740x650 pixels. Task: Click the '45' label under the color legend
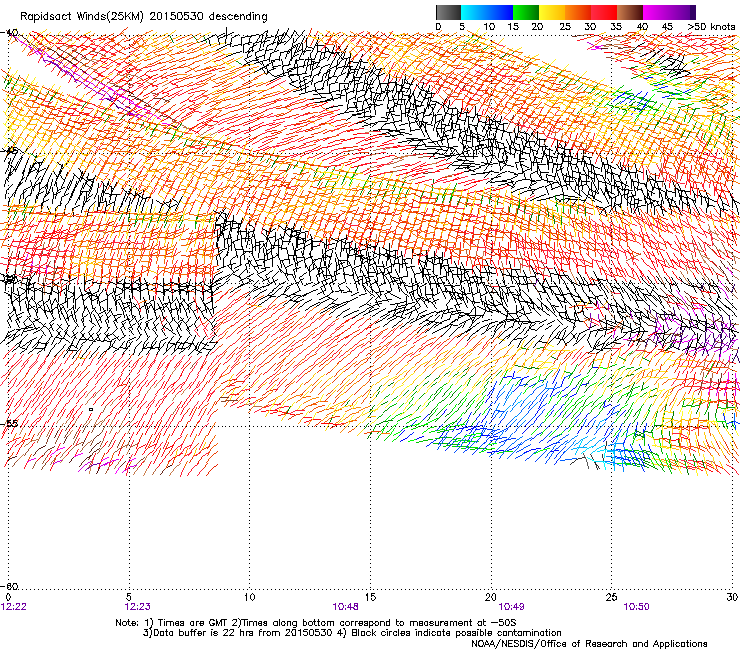coord(667,27)
